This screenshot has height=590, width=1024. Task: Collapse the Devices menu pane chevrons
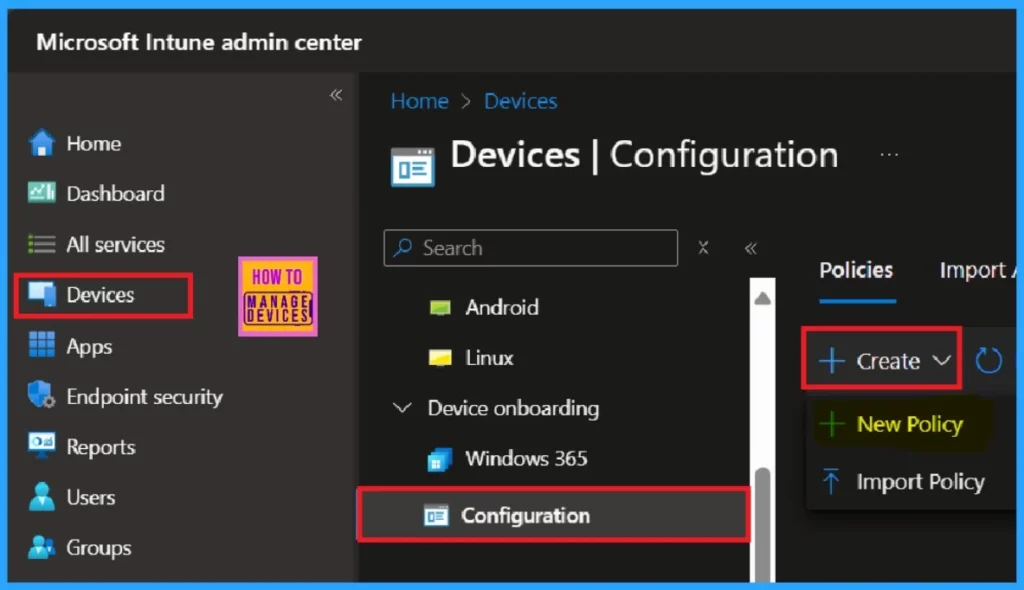(750, 248)
